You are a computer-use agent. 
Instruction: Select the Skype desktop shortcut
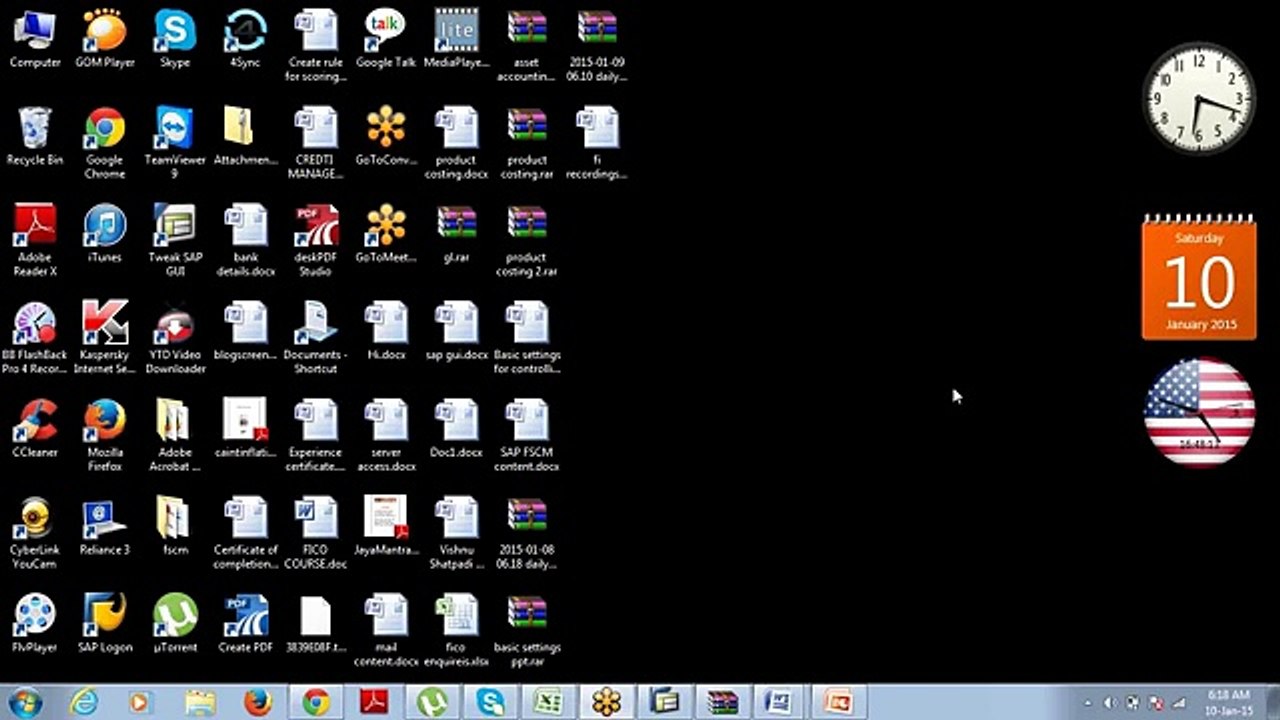coord(175,40)
